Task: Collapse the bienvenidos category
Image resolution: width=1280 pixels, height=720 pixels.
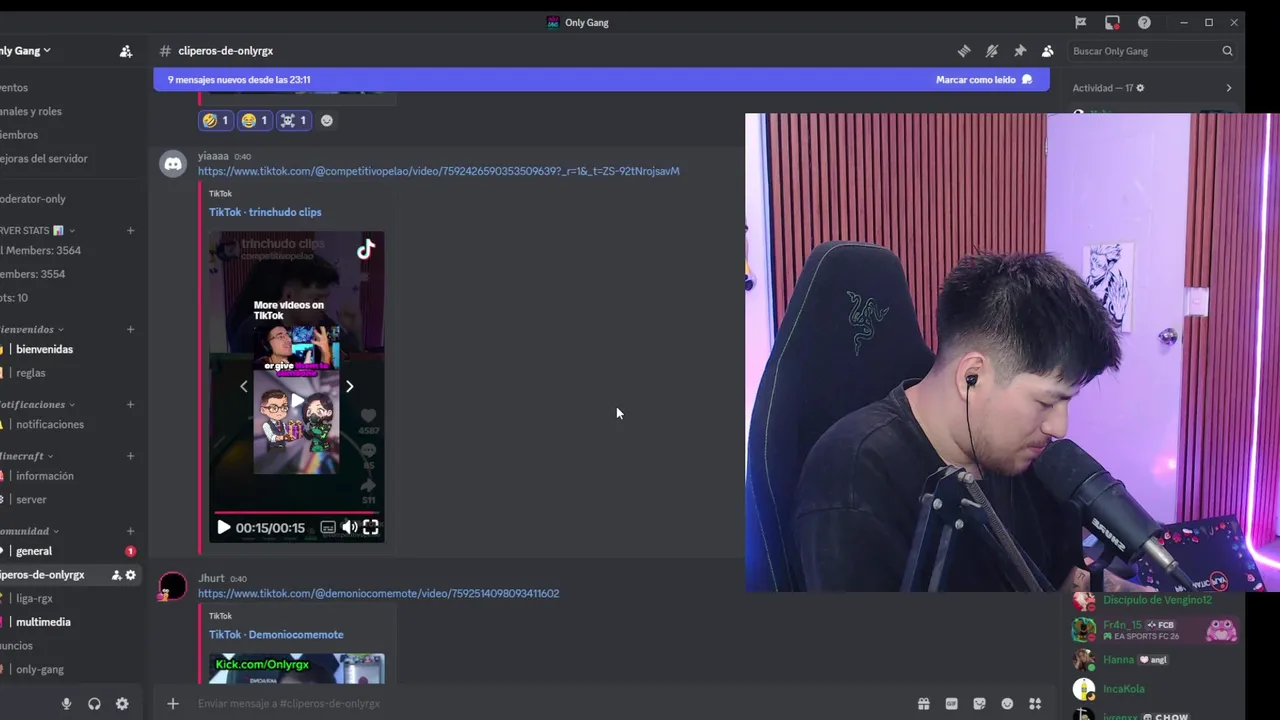Action: (x=32, y=329)
